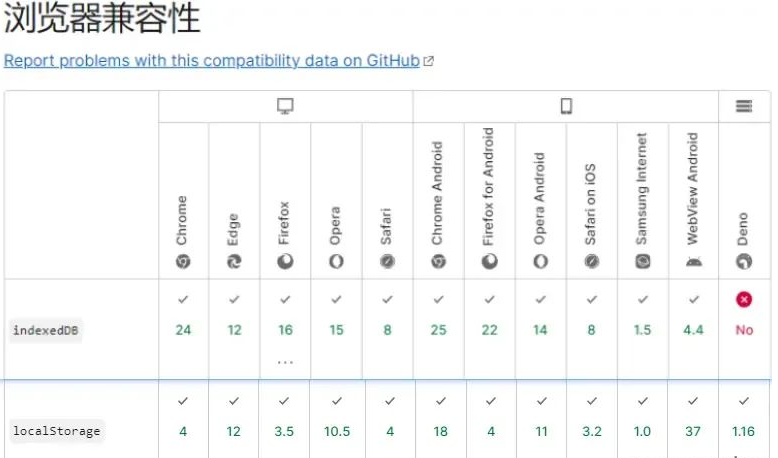Click the Deno runtime icon

click(744, 261)
